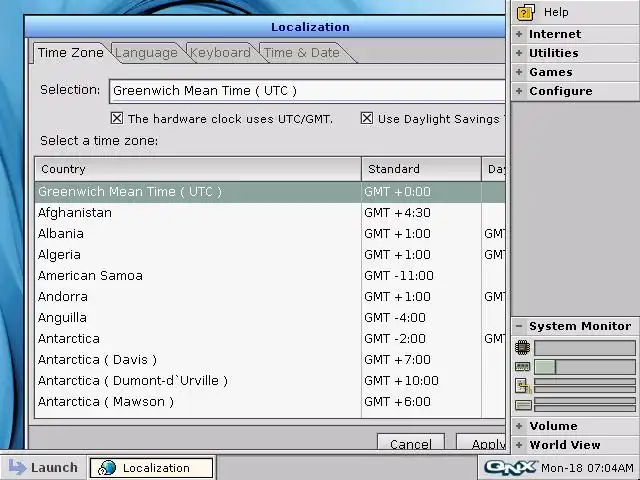This screenshot has height=480, width=640.
Task: Toggle Use Daylight Savings checkbox
Action: pyautogui.click(x=367, y=118)
